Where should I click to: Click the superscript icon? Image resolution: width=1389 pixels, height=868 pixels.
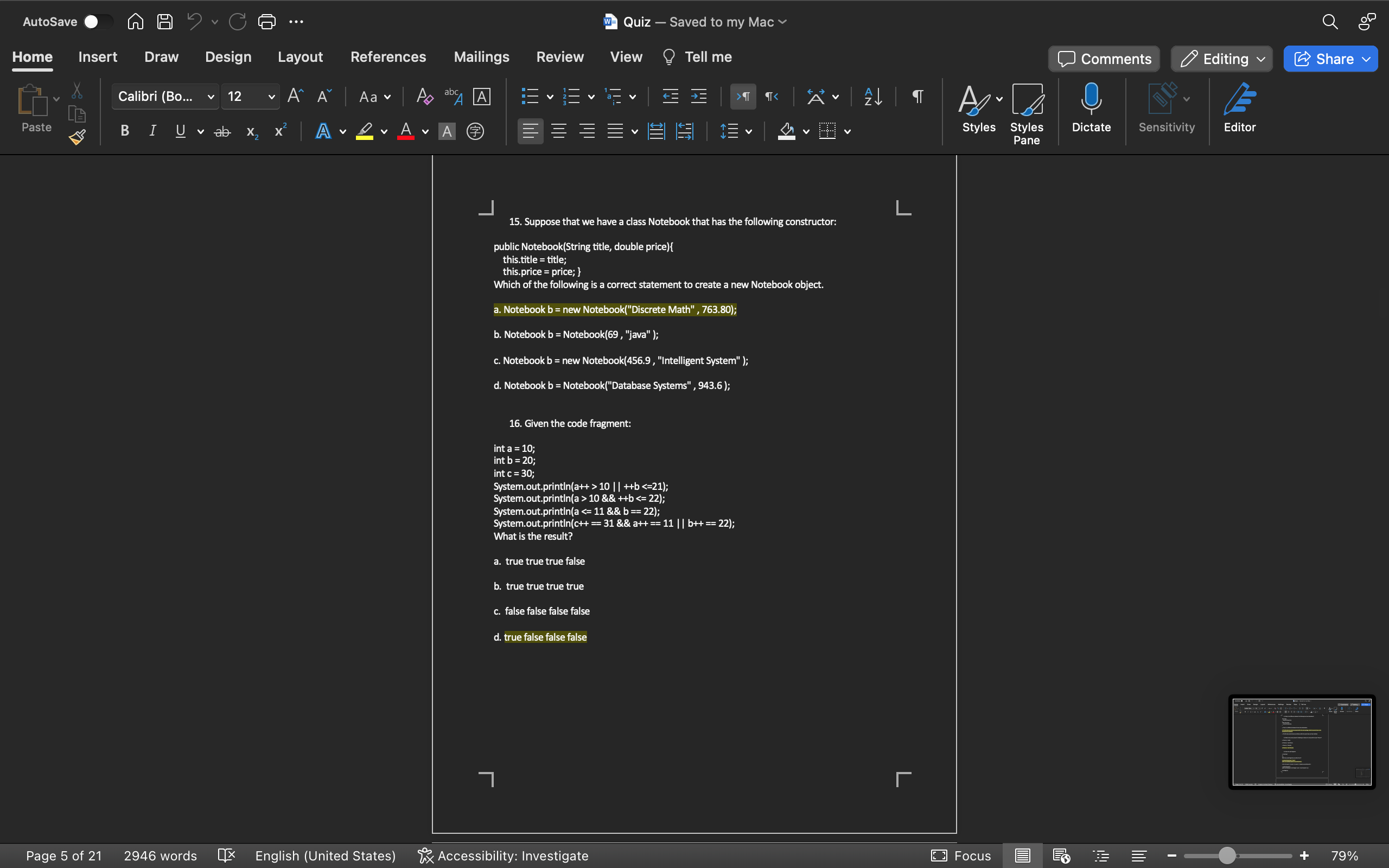(280, 131)
